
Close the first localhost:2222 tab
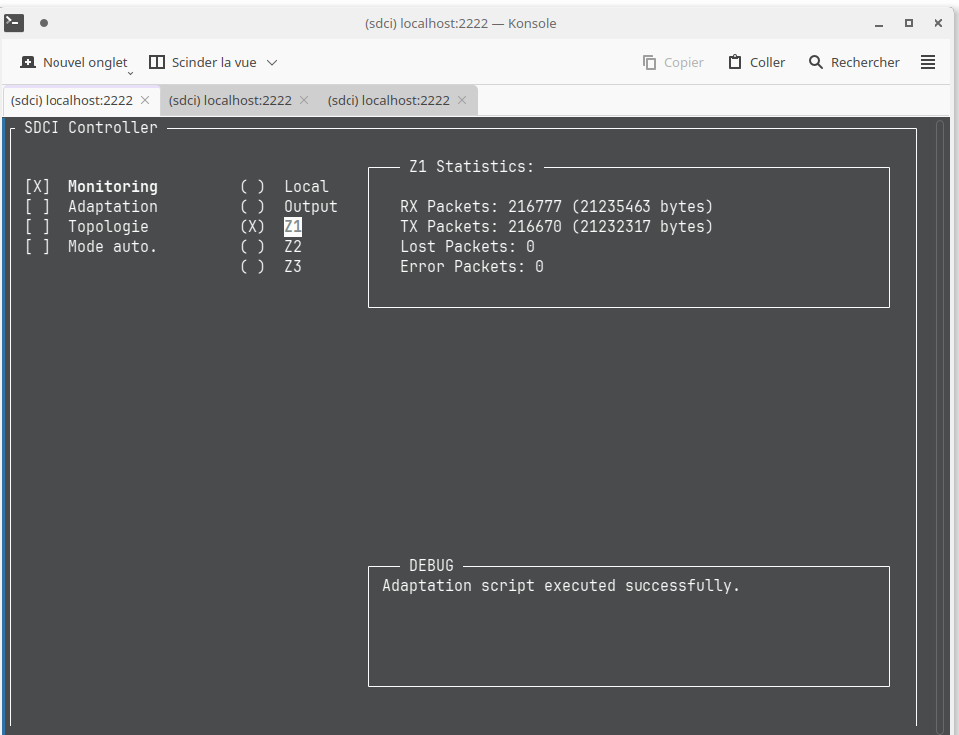[145, 100]
